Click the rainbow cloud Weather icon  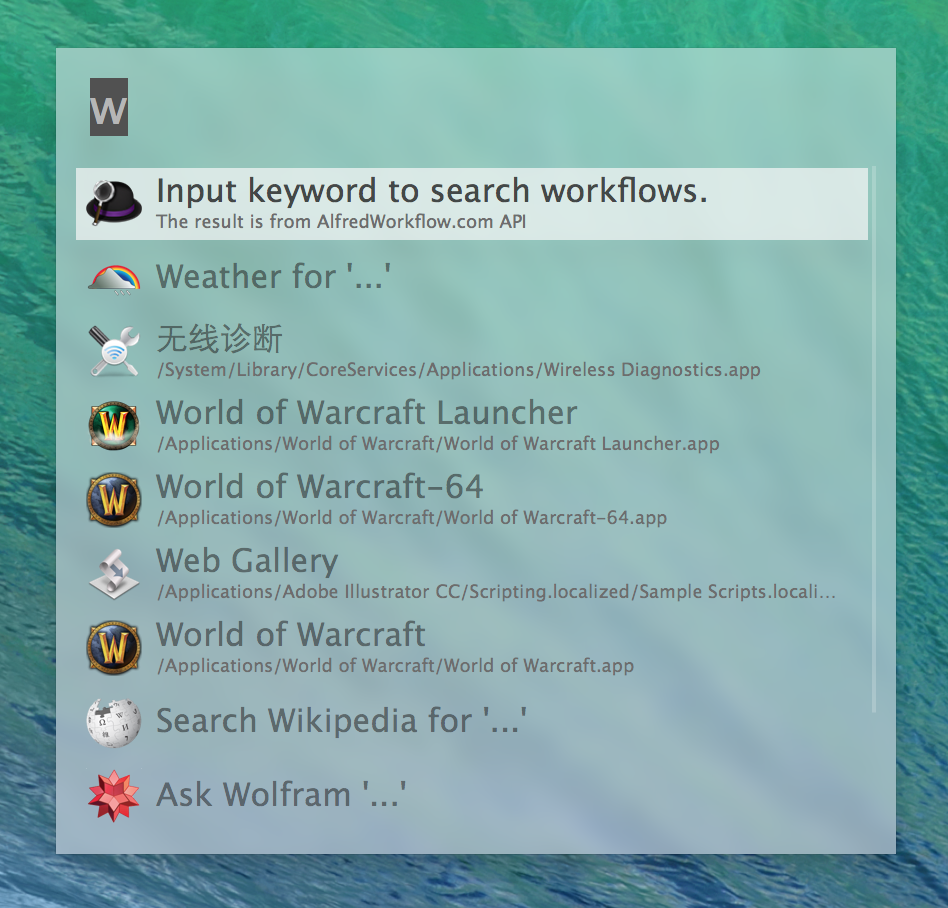pos(113,277)
